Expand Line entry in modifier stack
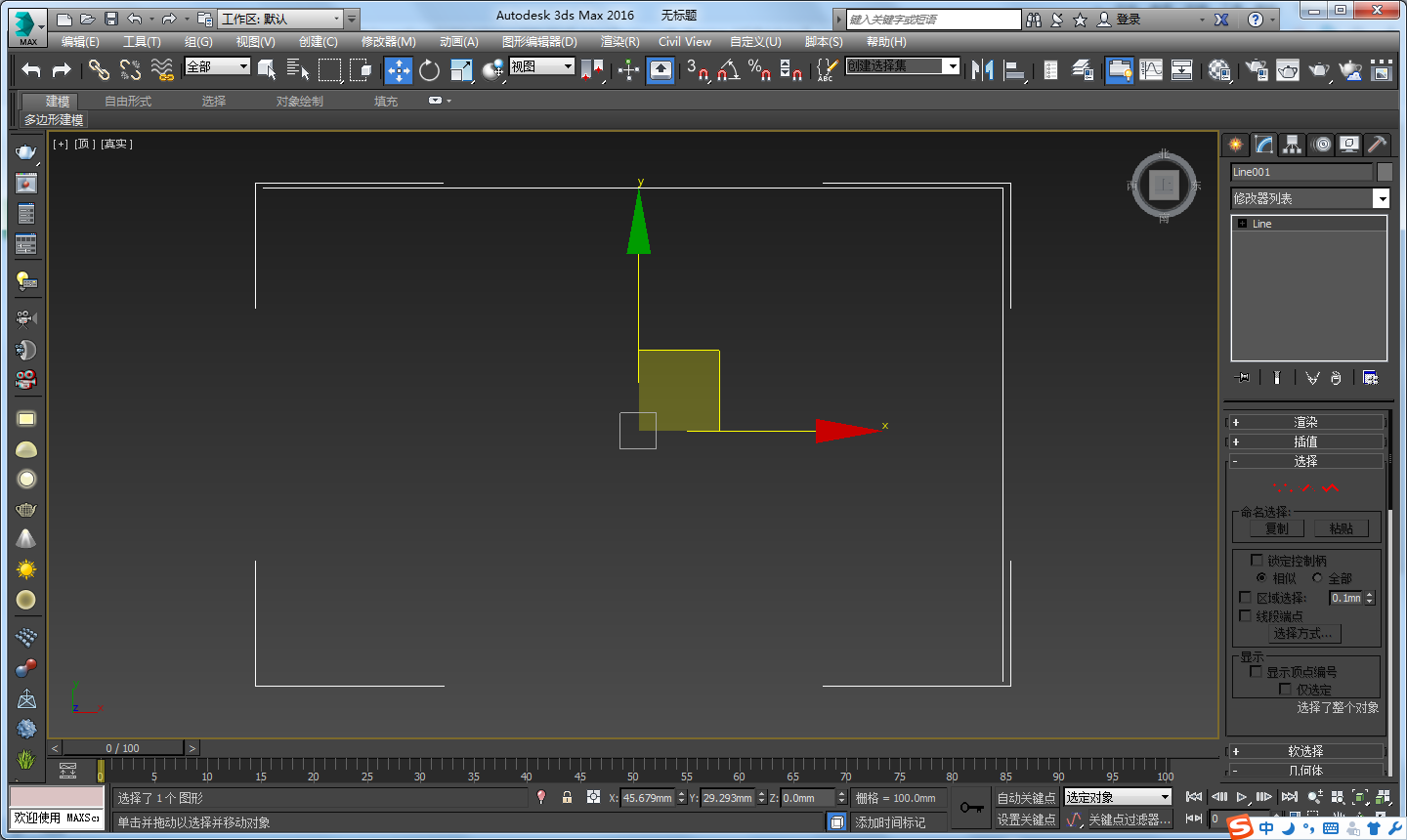This screenshot has height=840, width=1407. pos(1242,223)
